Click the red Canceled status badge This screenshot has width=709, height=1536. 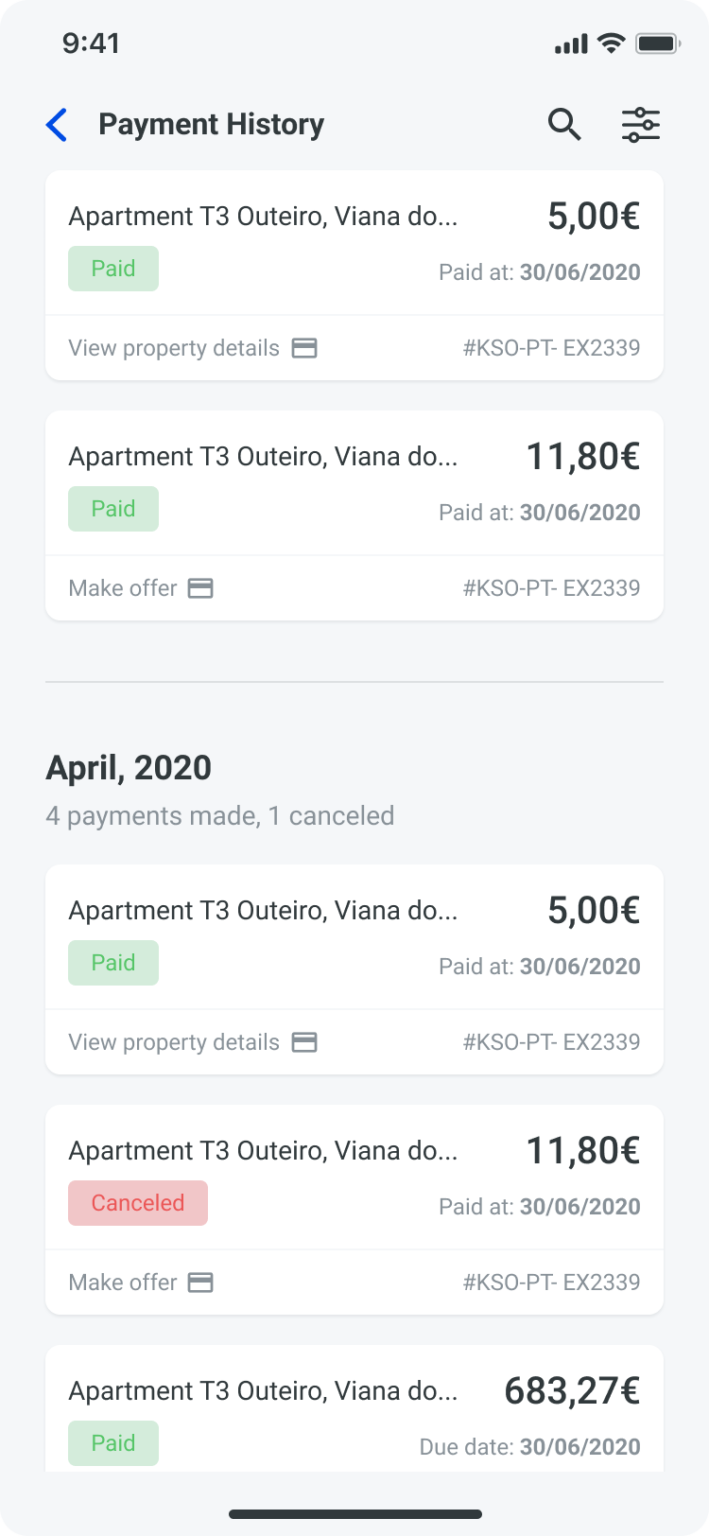point(138,1203)
